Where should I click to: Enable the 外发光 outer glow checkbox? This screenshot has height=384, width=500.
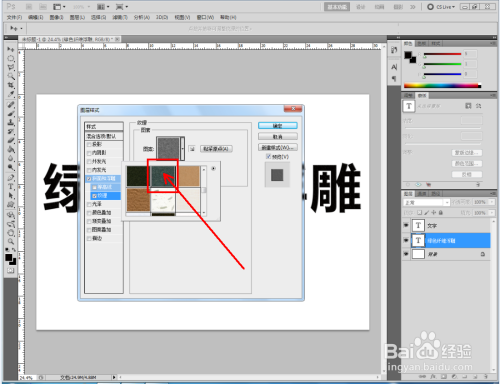89,162
